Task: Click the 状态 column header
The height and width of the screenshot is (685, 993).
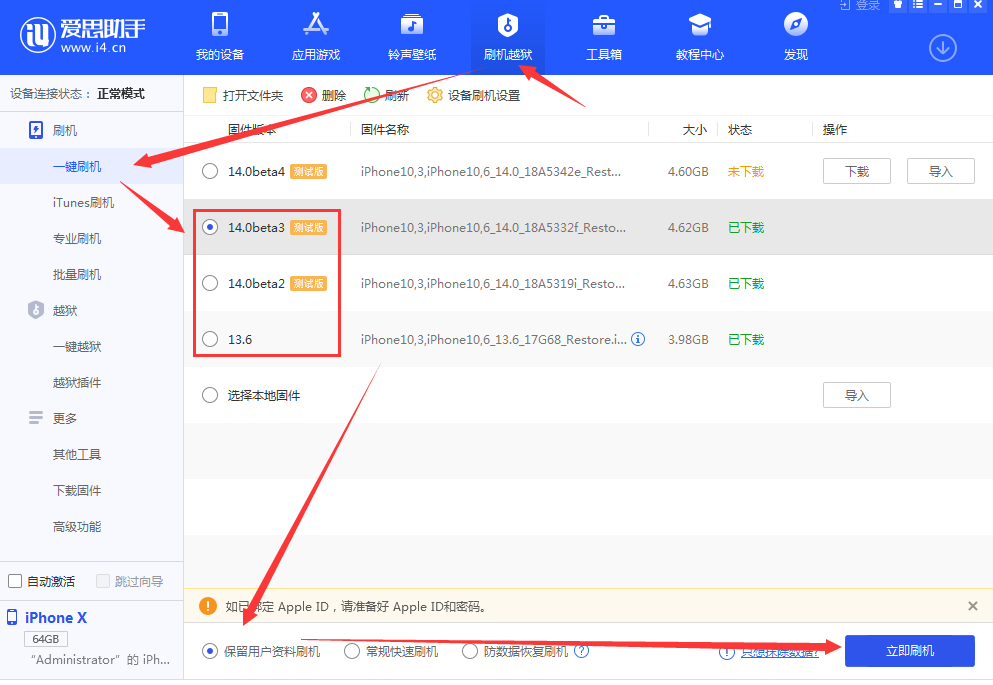Action: pos(740,130)
